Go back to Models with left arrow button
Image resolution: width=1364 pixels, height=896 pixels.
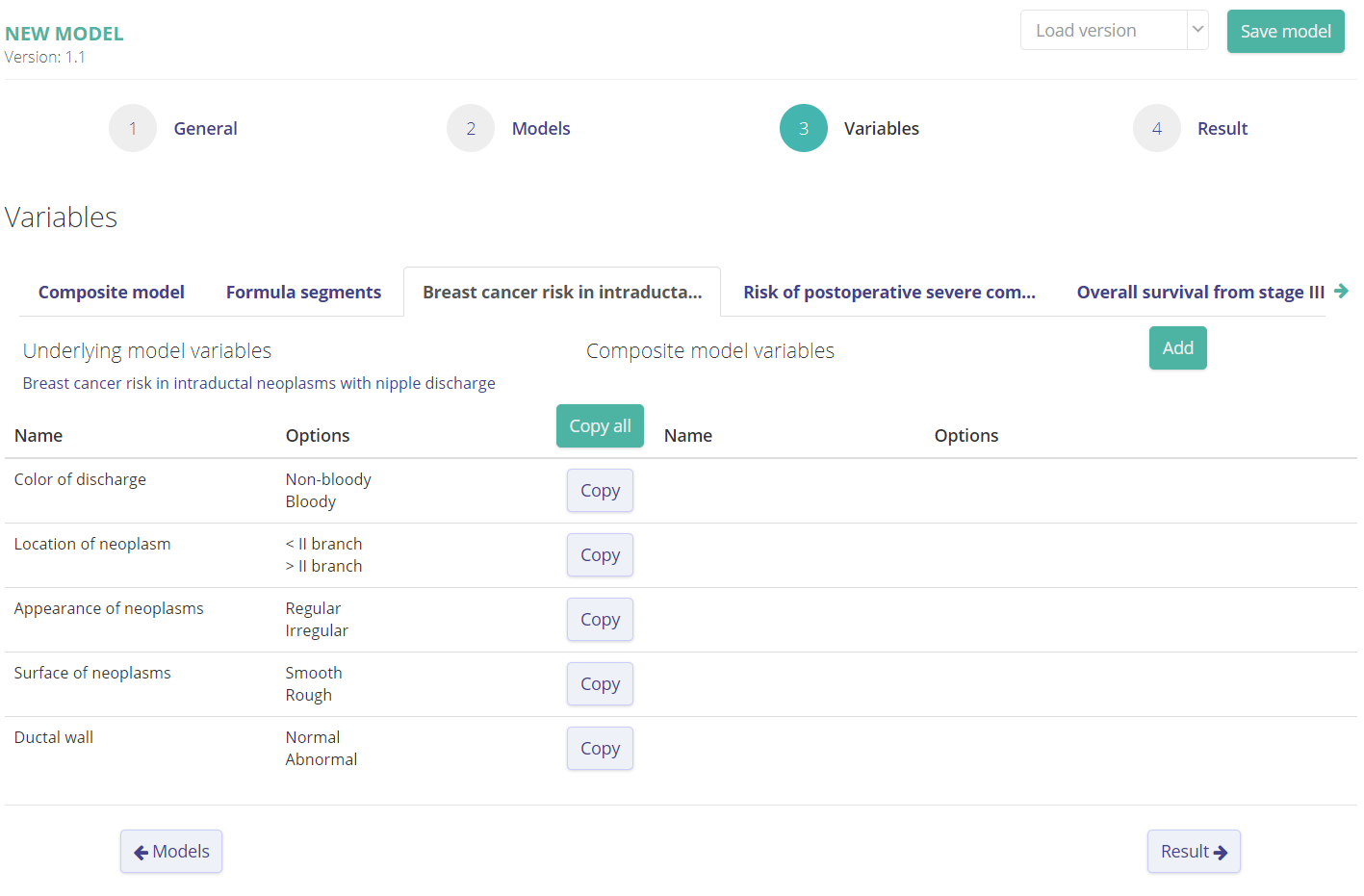point(171,852)
